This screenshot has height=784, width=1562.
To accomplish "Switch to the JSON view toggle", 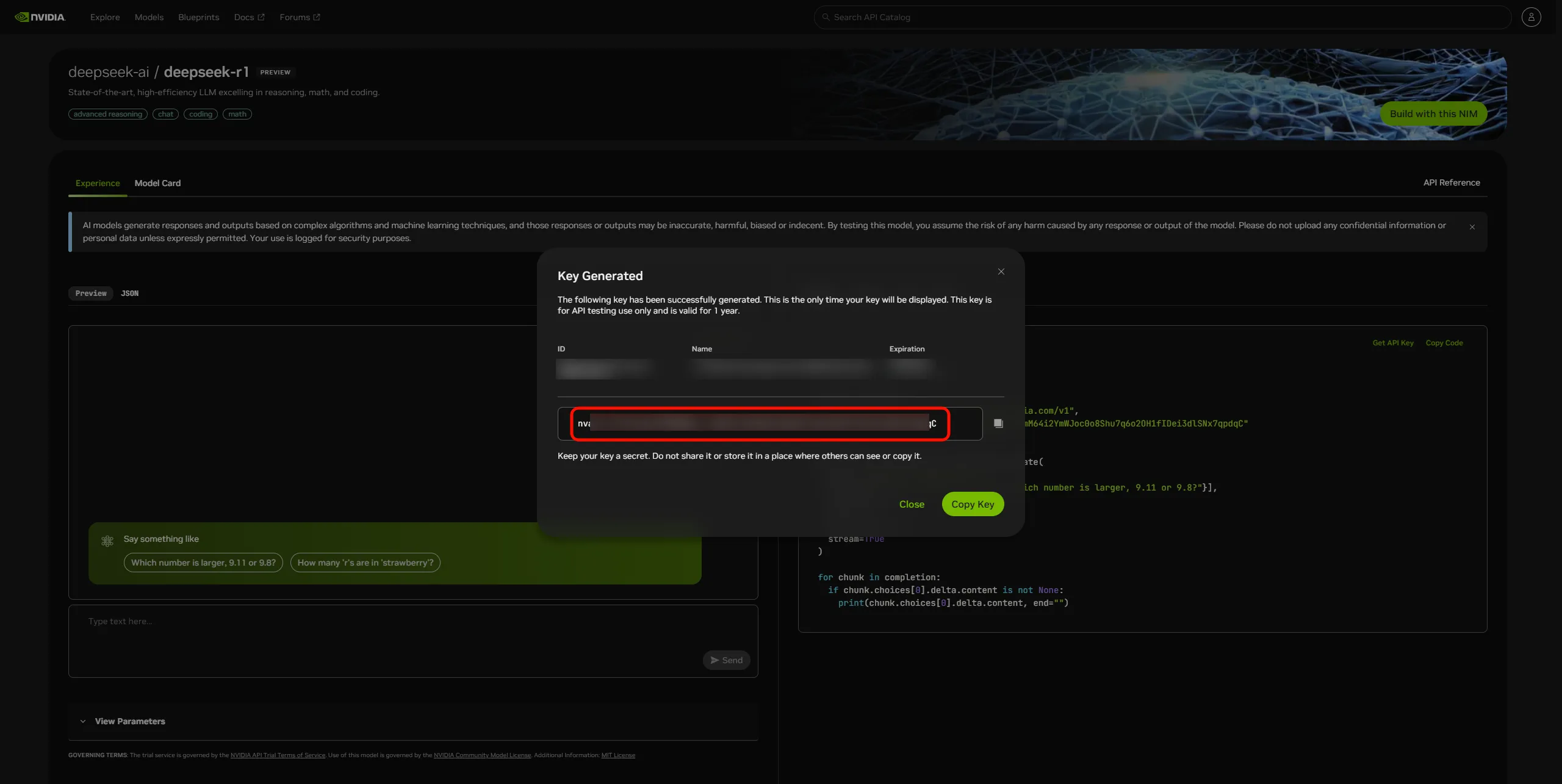I will click(129, 293).
